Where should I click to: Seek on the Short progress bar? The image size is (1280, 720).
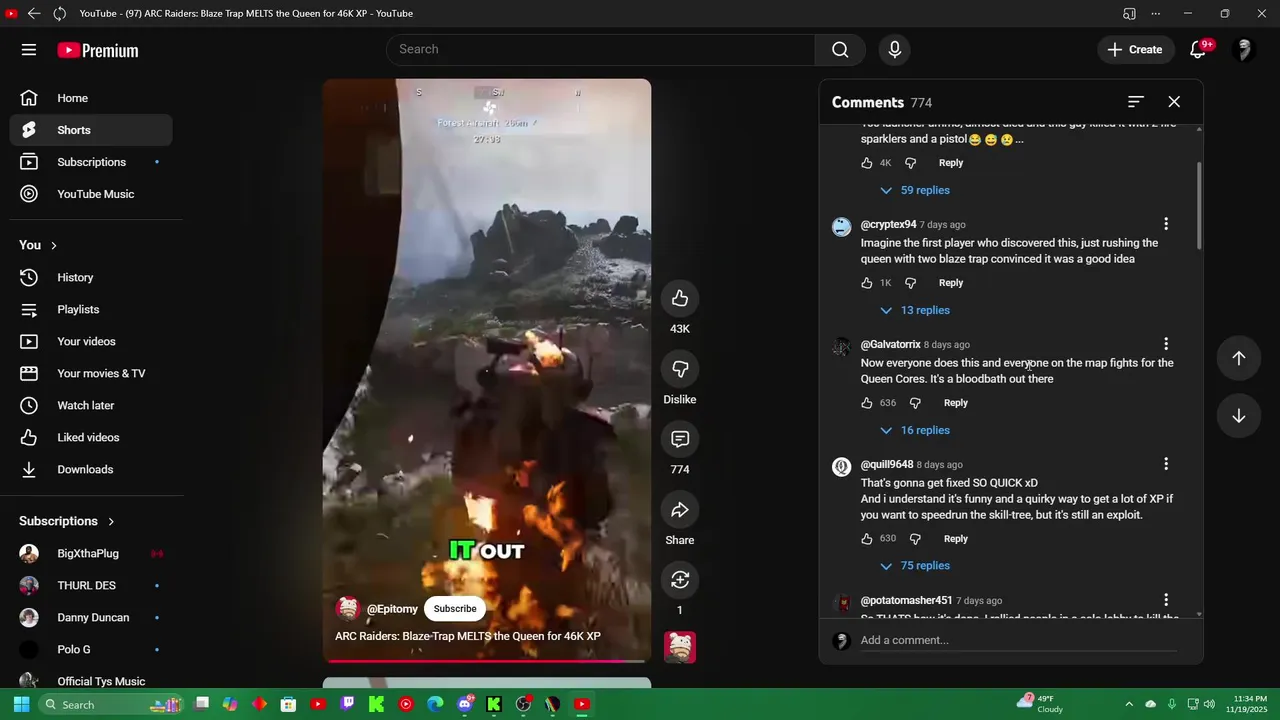click(x=486, y=660)
